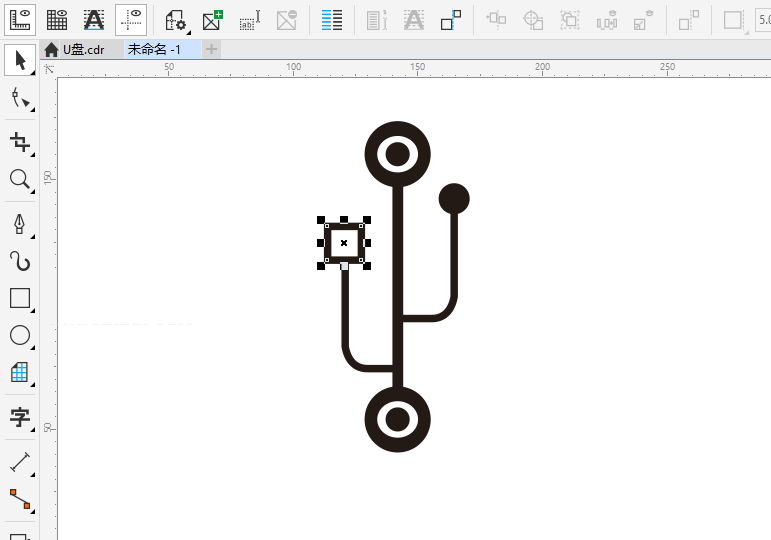Viewport: 771px width, 540px height.
Task: Click the target center icon
Action: [x=533, y=21]
